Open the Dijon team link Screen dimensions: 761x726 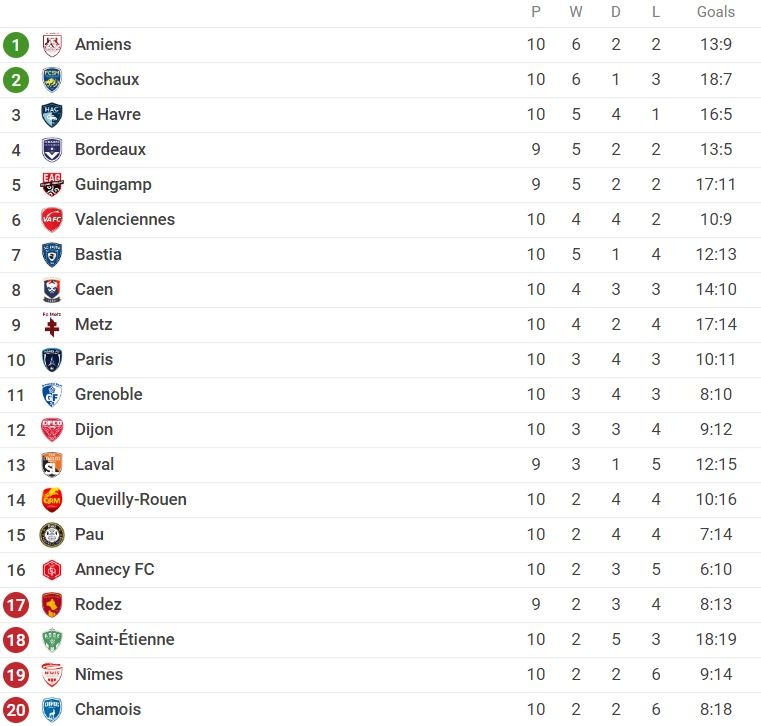(94, 430)
